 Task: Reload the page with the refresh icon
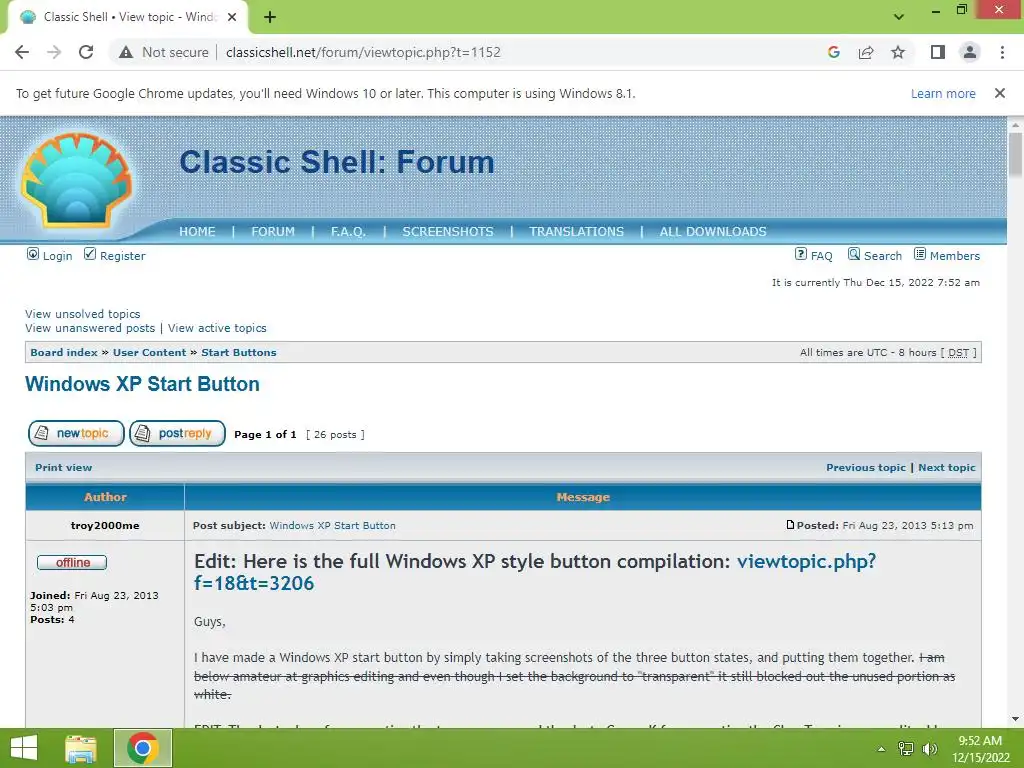pyautogui.click(x=86, y=52)
